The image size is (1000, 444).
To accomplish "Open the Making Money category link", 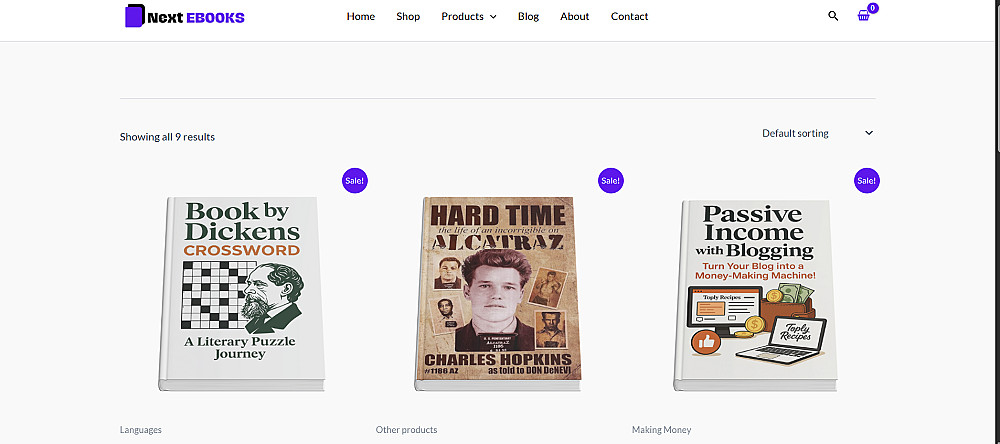I will [661, 430].
